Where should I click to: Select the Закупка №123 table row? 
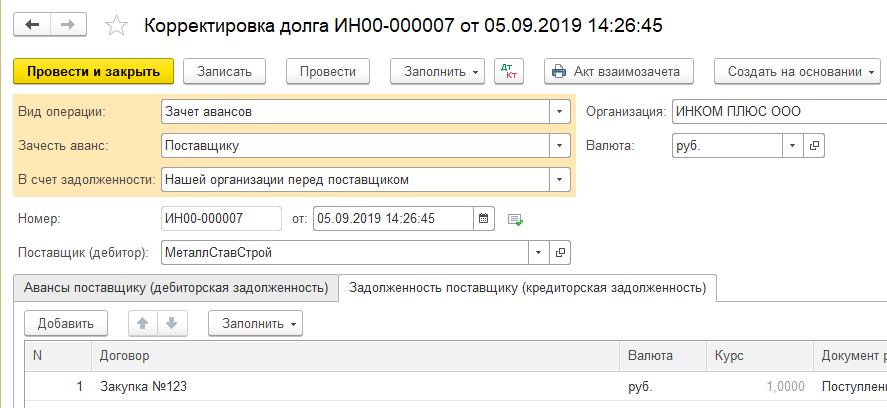coord(300,386)
